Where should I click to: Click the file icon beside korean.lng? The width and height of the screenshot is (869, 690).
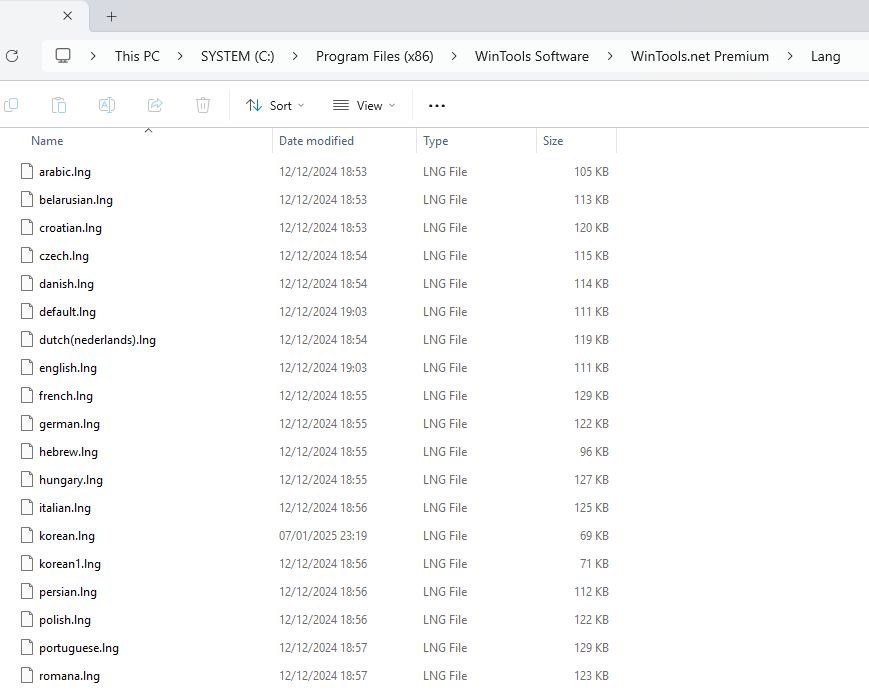pos(25,535)
